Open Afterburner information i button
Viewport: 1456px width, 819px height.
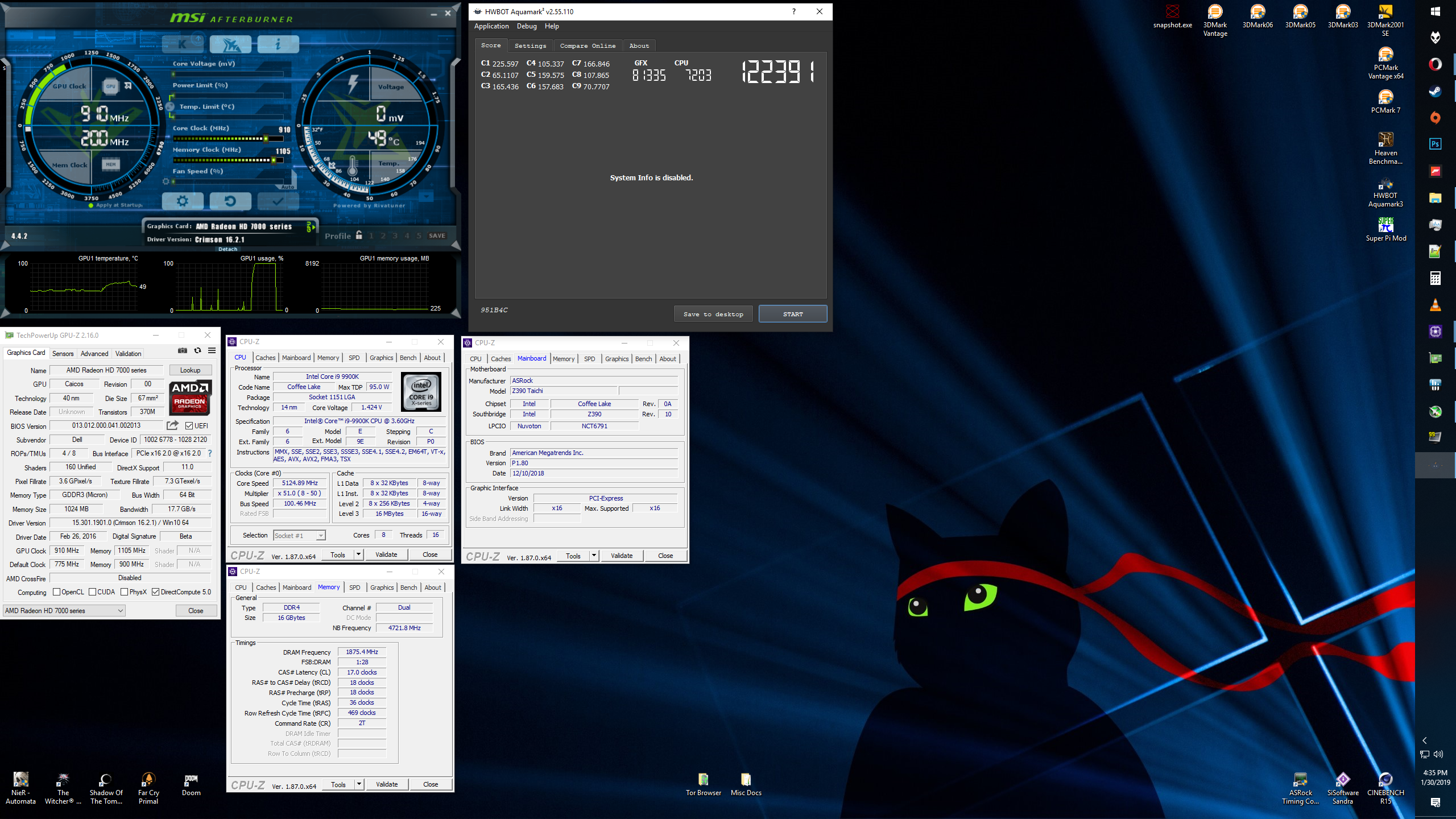pos(278,44)
